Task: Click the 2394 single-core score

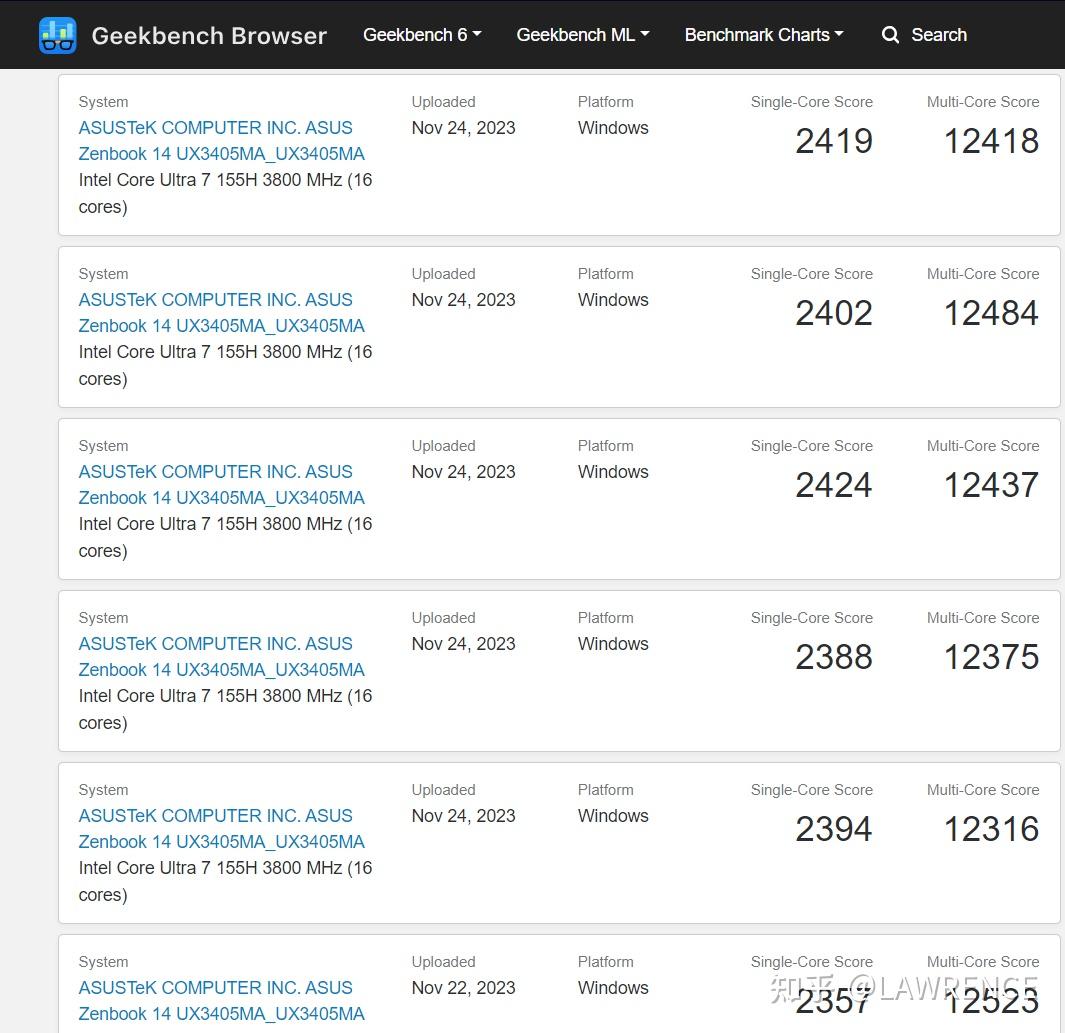Action: 834,829
